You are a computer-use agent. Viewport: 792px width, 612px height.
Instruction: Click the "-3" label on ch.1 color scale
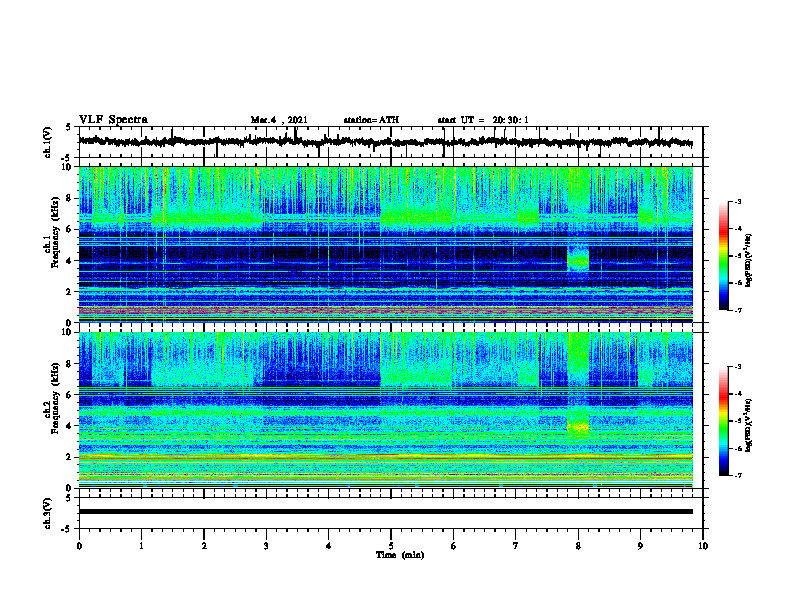[737, 201]
